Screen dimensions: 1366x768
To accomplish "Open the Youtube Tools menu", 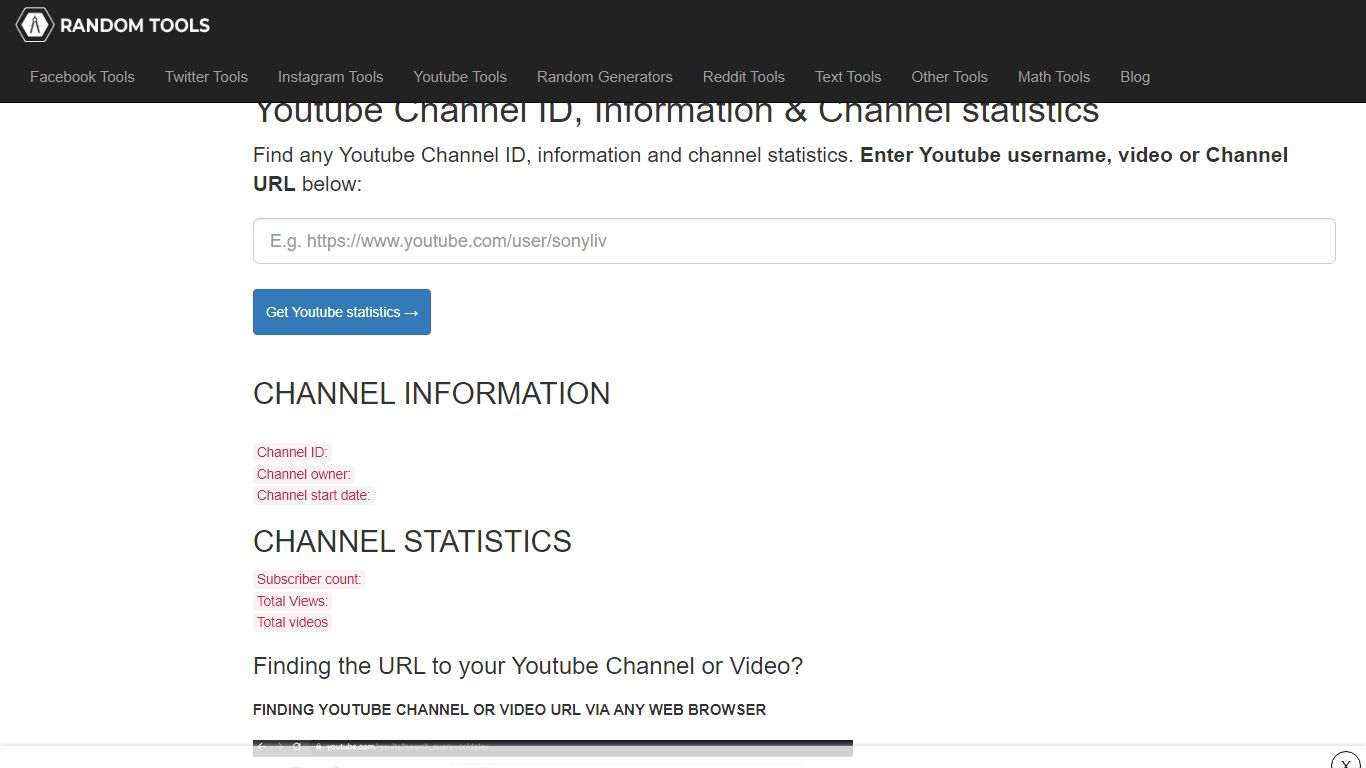I will tap(460, 77).
